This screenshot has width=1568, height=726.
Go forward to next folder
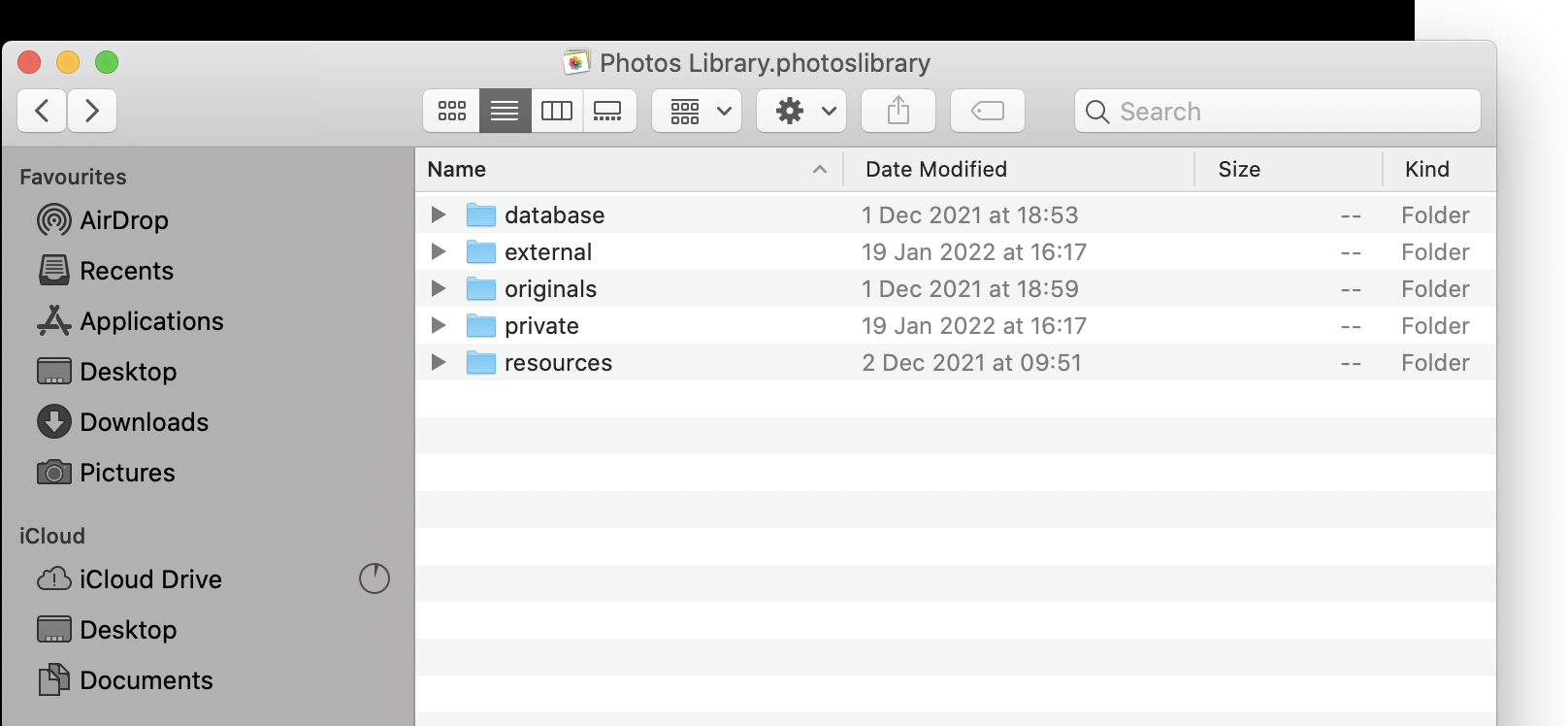point(92,111)
